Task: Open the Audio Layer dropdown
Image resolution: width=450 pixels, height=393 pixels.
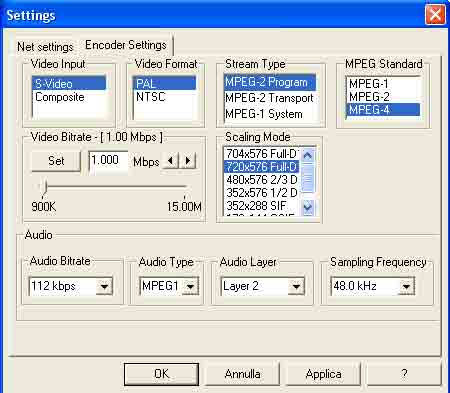Action: 296,286
